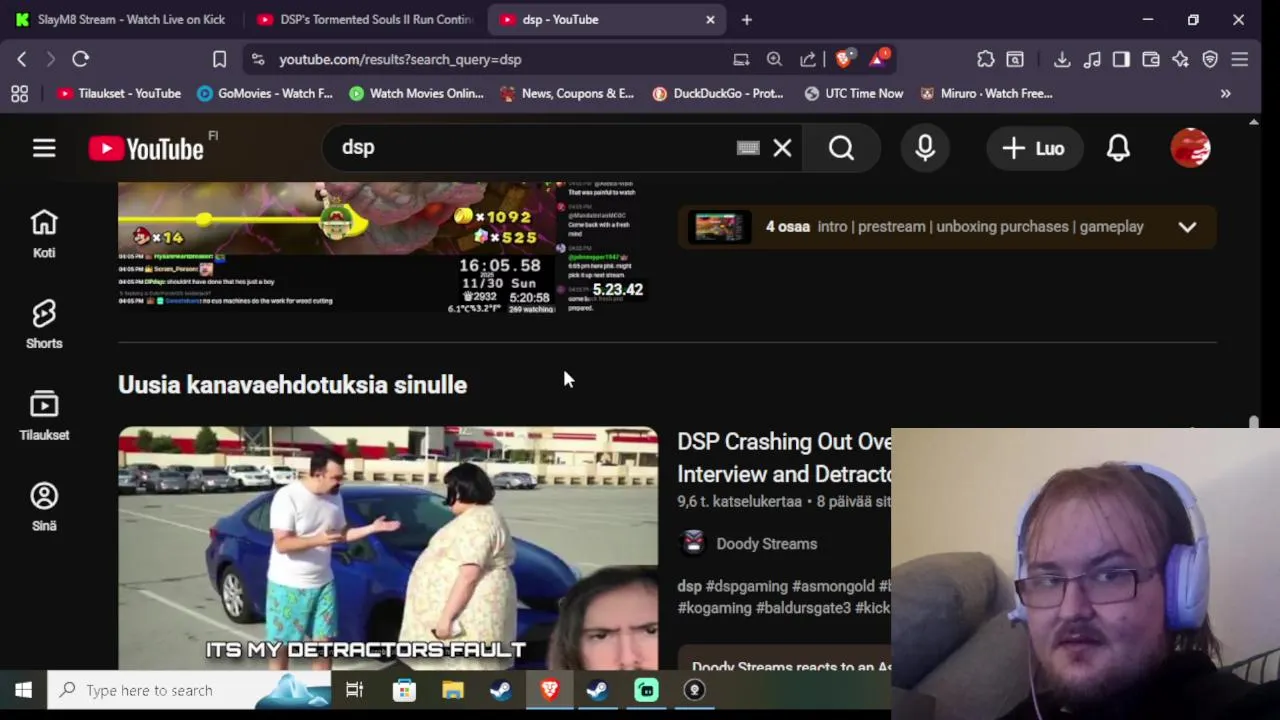Image resolution: width=1280 pixels, height=720 pixels.
Task: Open the Brave VPN shield icon
Action: pyautogui.click(x=1210, y=59)
